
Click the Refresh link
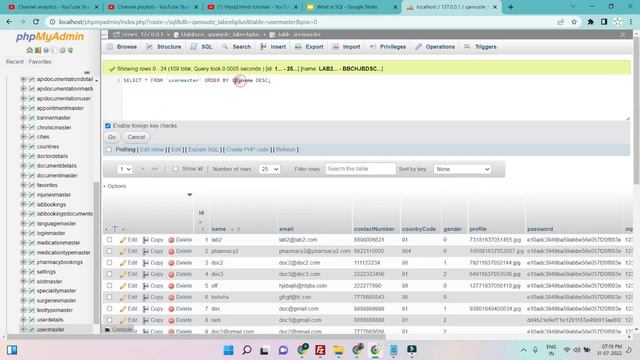(285, 149)
